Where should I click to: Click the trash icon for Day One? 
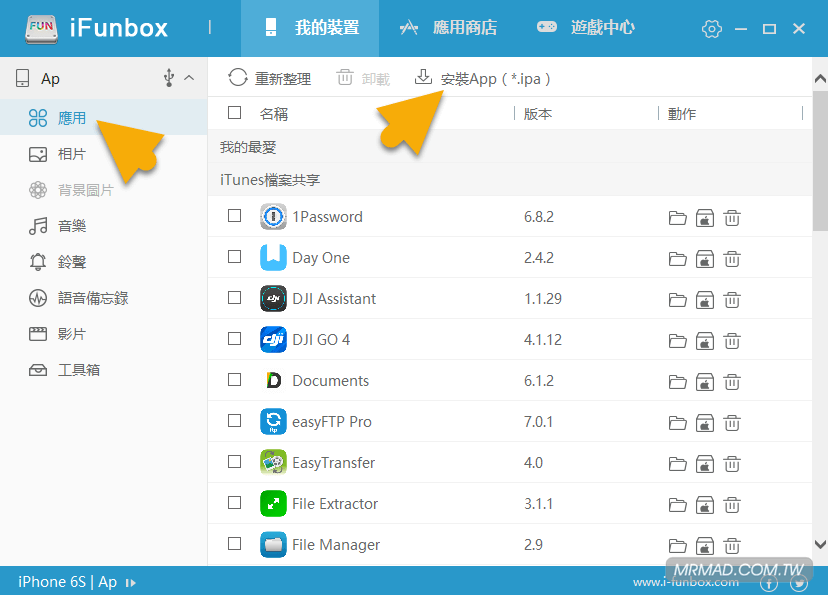coord(732,258)
